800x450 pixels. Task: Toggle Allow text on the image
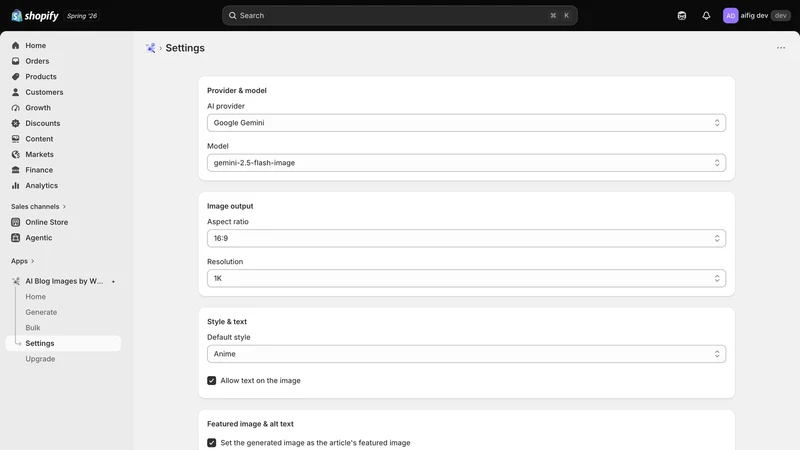(212, 381)
